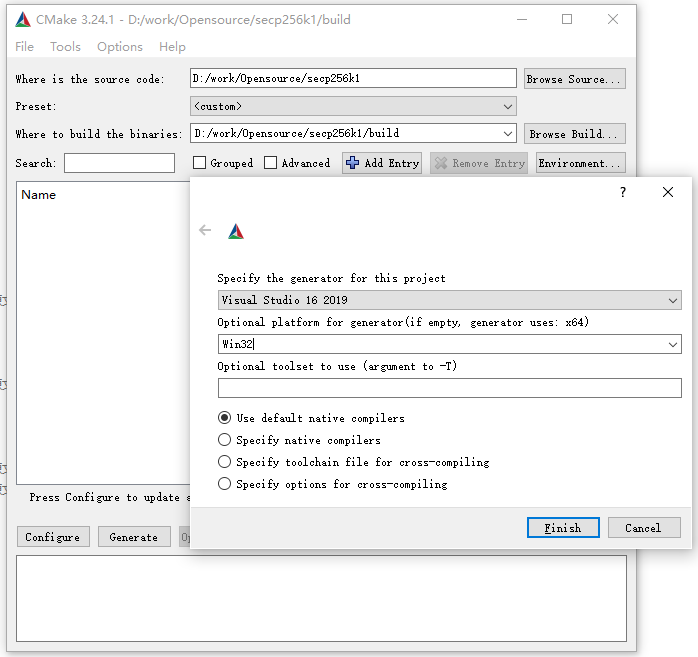698x657 pixels.
Task: Click the Cancel button
Action: click(643, 528)
